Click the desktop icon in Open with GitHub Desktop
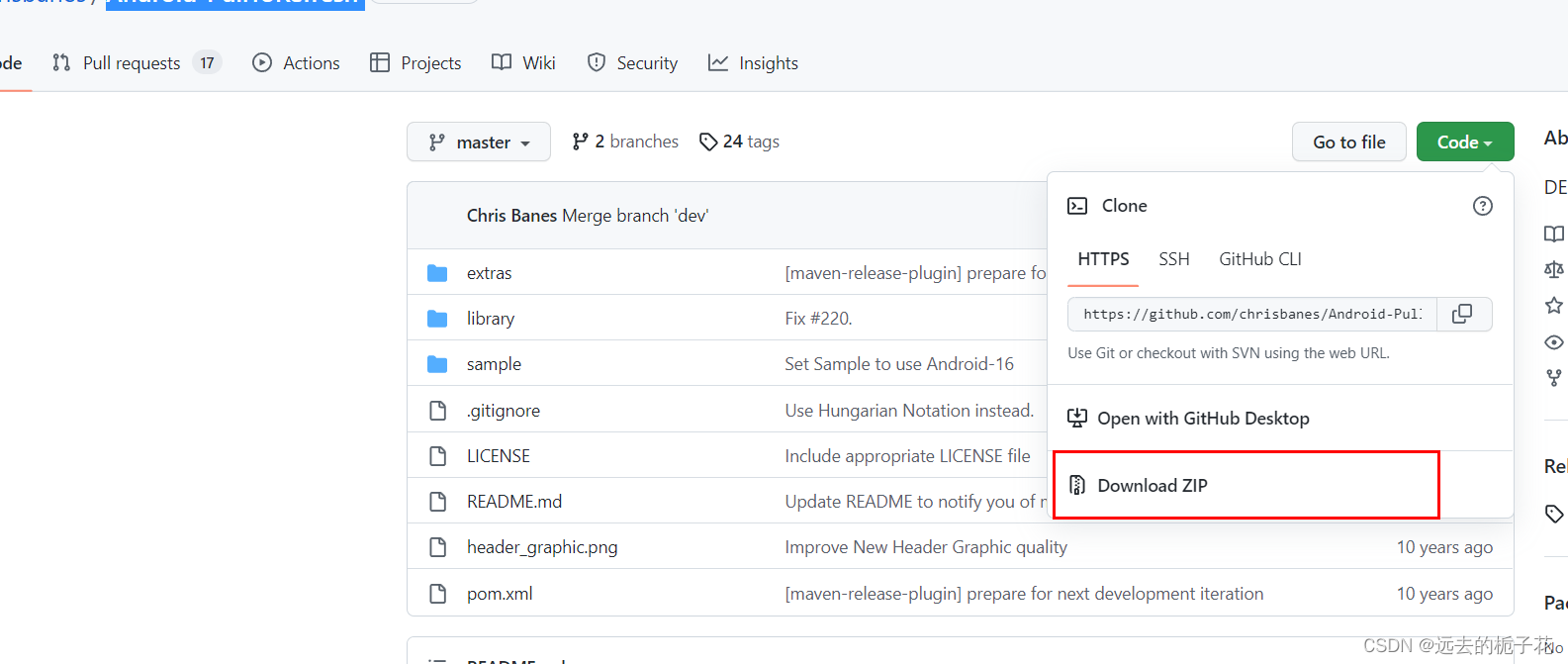 1077,418
